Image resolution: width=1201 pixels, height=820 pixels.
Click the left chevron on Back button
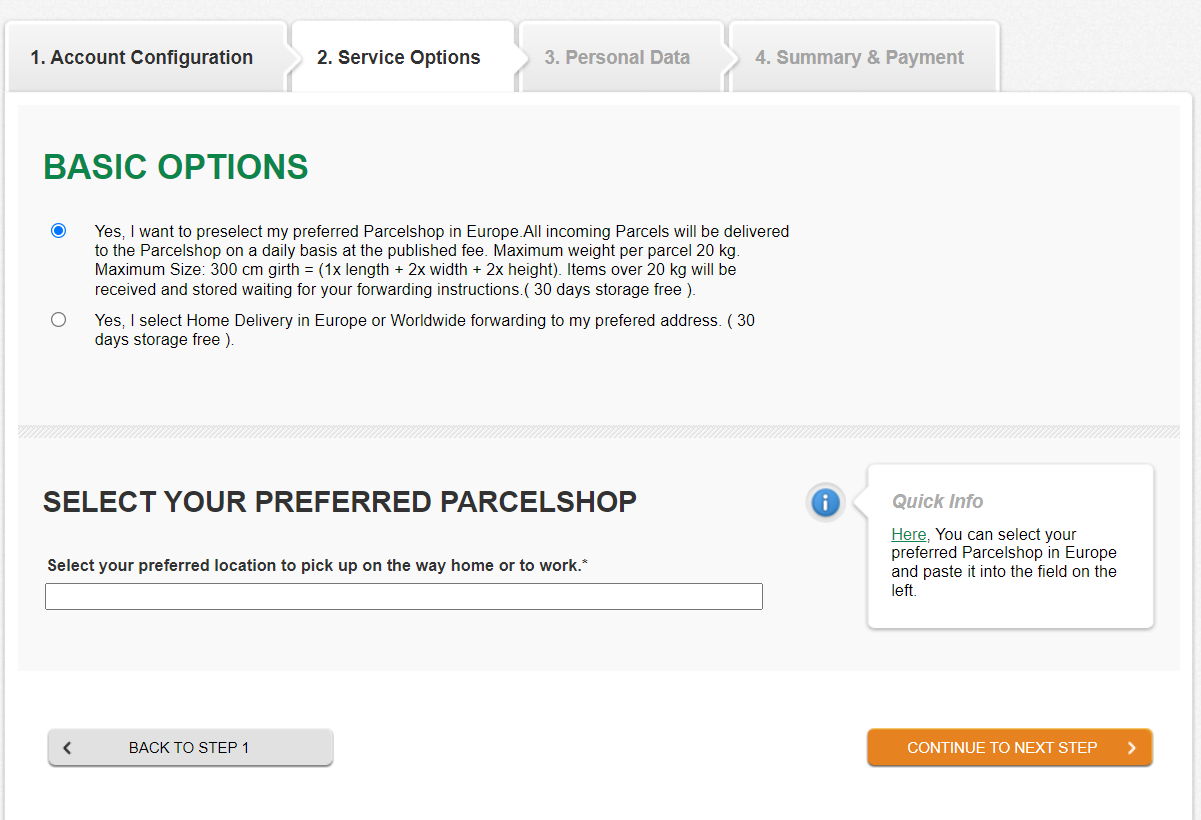click(x=67, y=748)
